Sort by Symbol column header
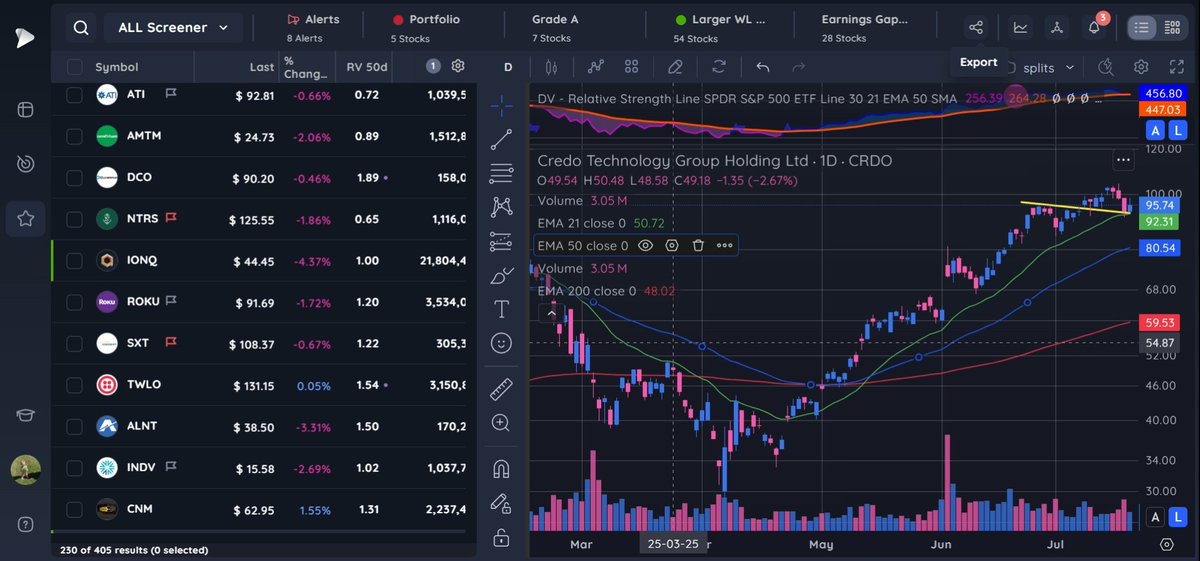The width and height of the screenshot is (1200, 561). [117, 67]
